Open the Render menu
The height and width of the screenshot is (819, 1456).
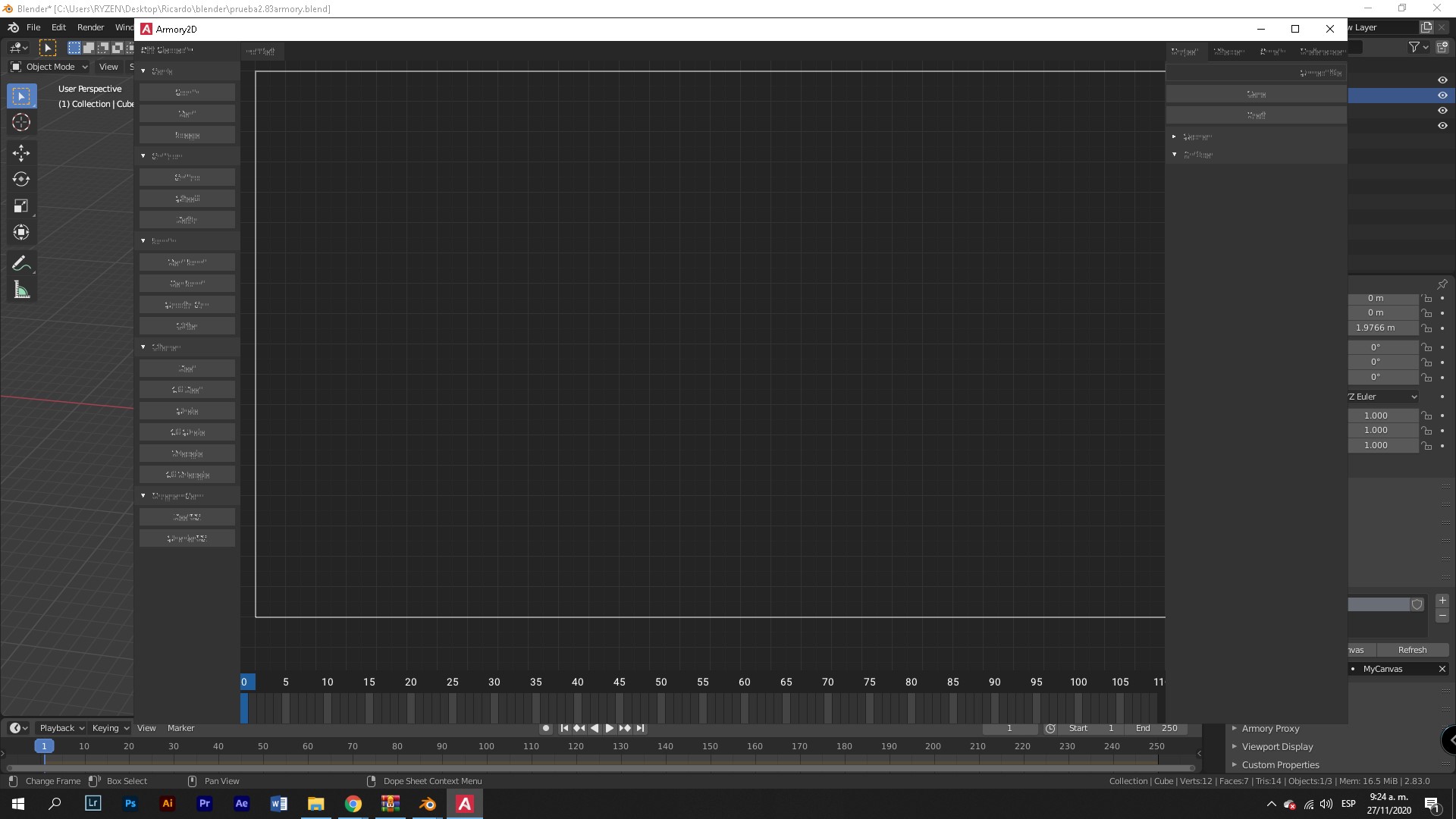pos(90,27)
